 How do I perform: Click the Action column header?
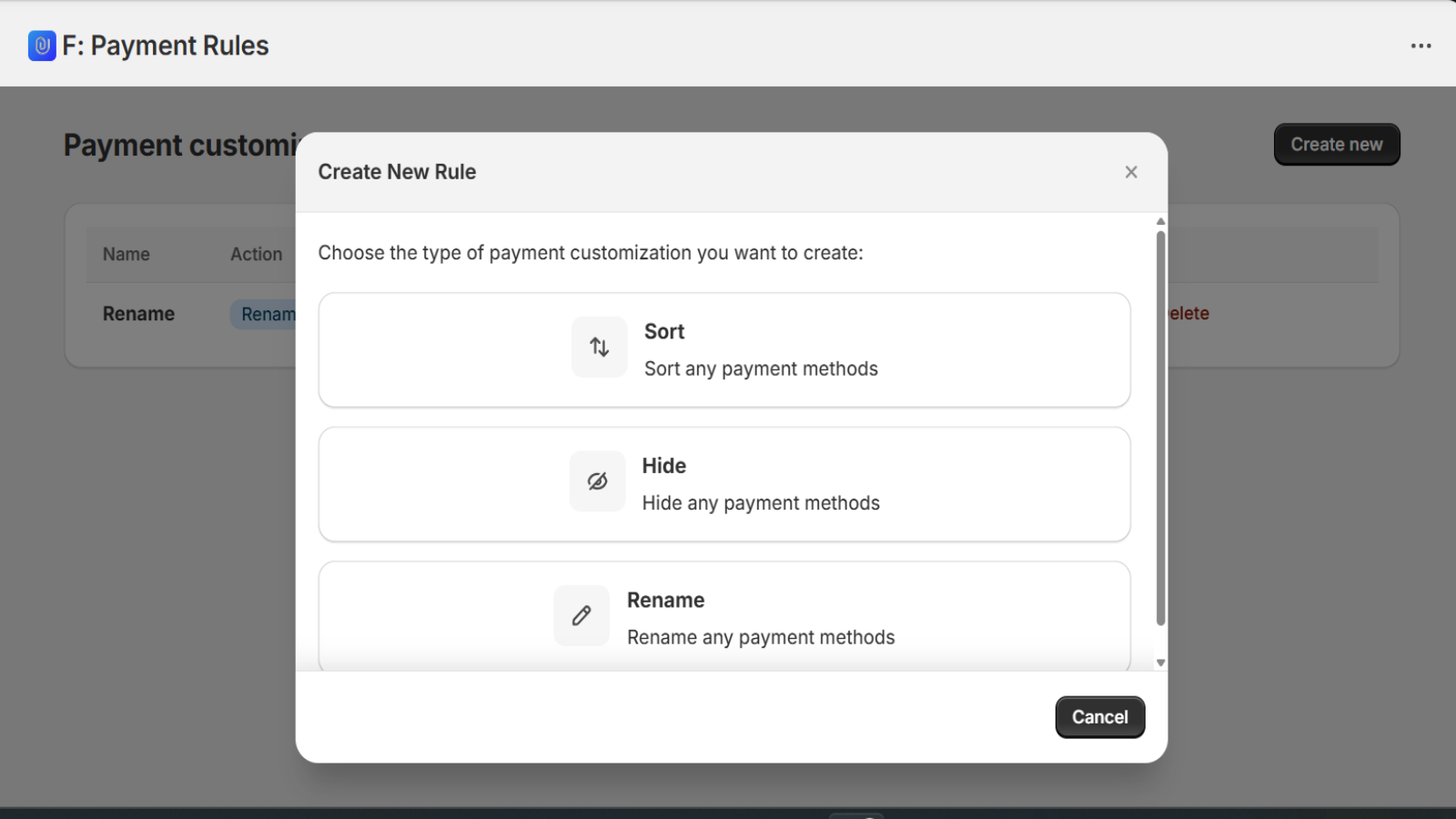tap(256, 254)
